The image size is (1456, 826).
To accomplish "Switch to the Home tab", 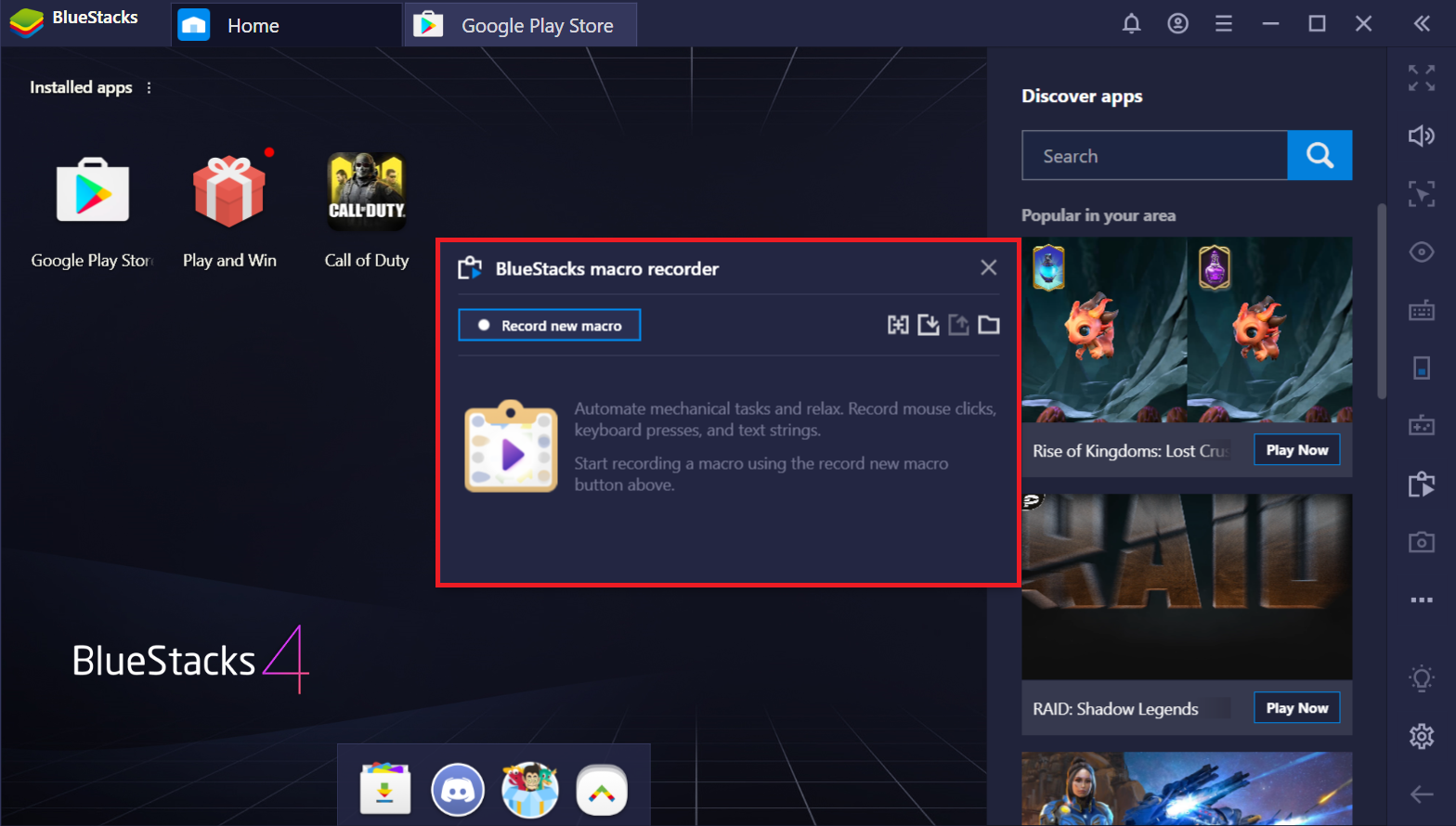I will pyautogui.click(x=287, y=25).
